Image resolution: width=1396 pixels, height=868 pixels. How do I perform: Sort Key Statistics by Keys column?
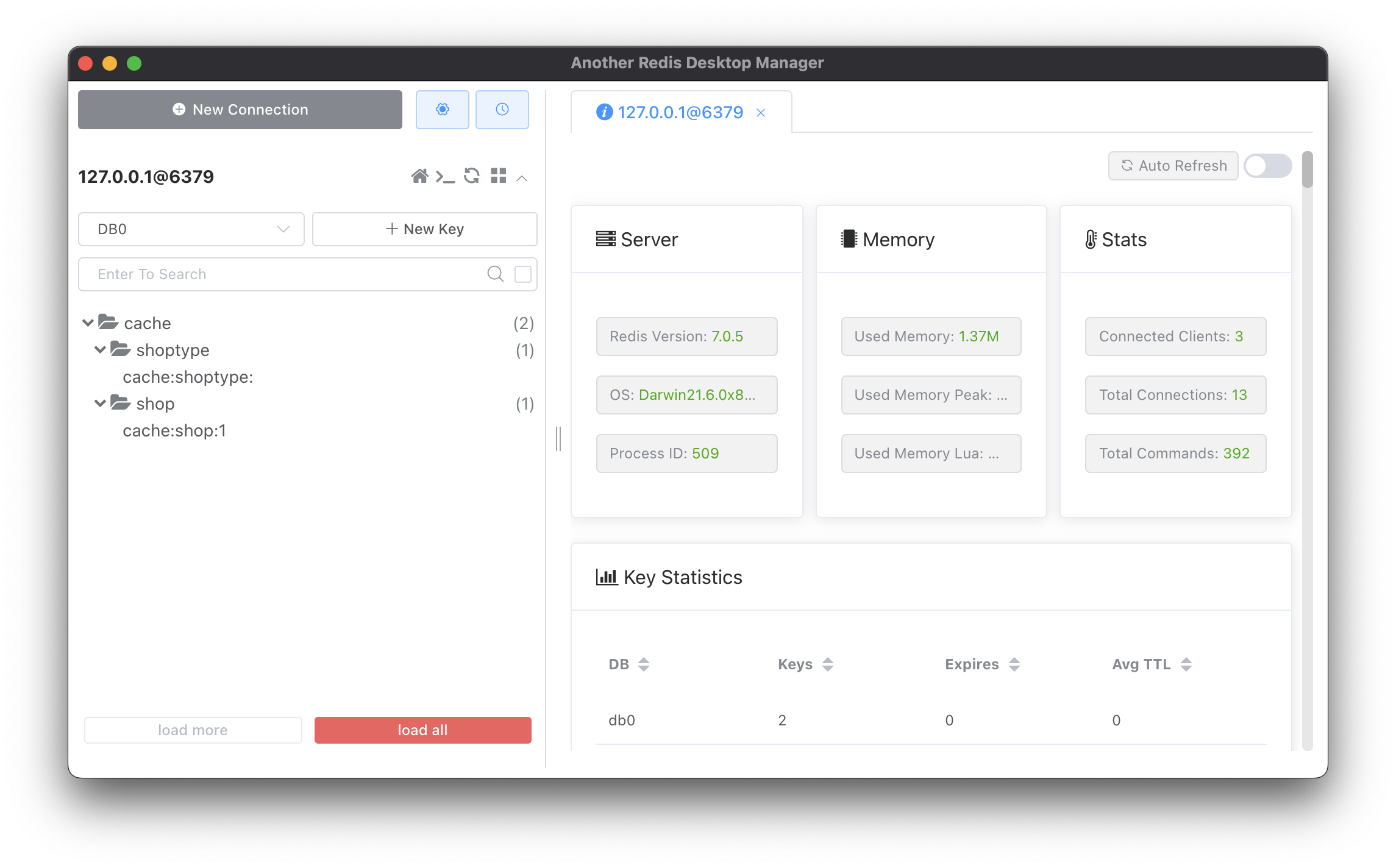(827, 664)
